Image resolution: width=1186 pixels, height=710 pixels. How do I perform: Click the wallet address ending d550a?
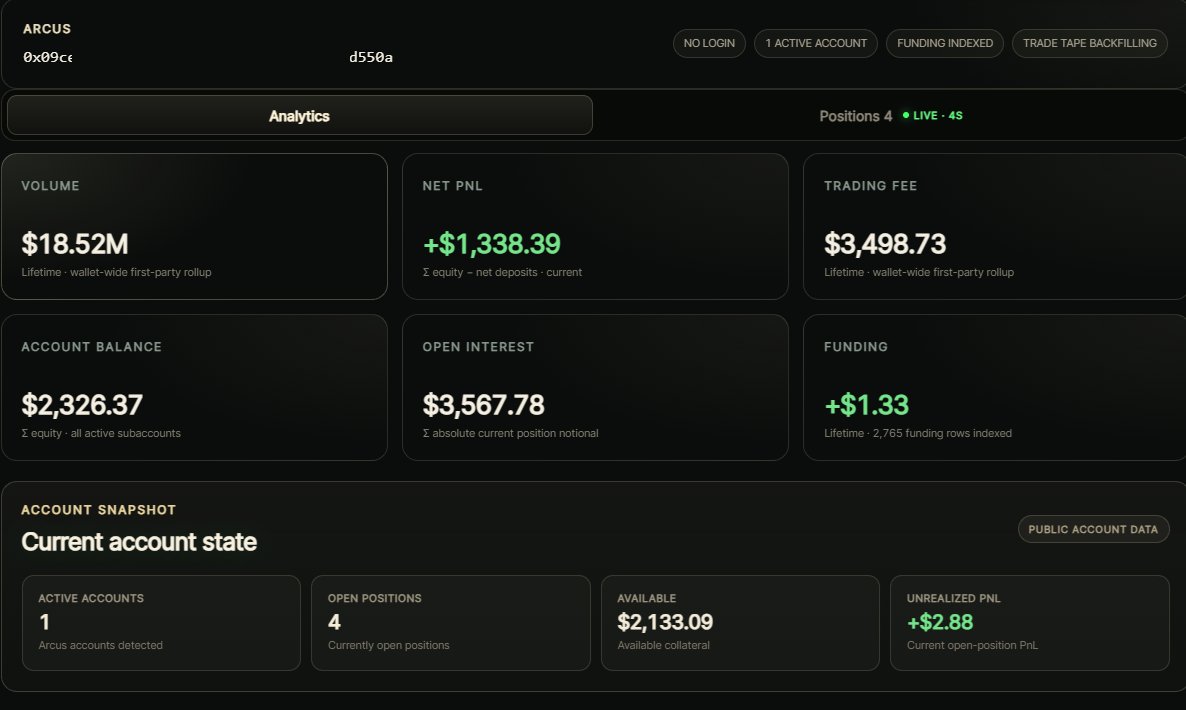371,57
